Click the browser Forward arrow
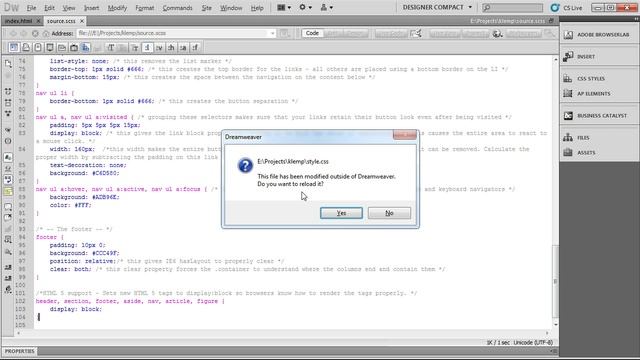This screenshot has height=360, width=640. pyautogui.click(x=24, y=33)
